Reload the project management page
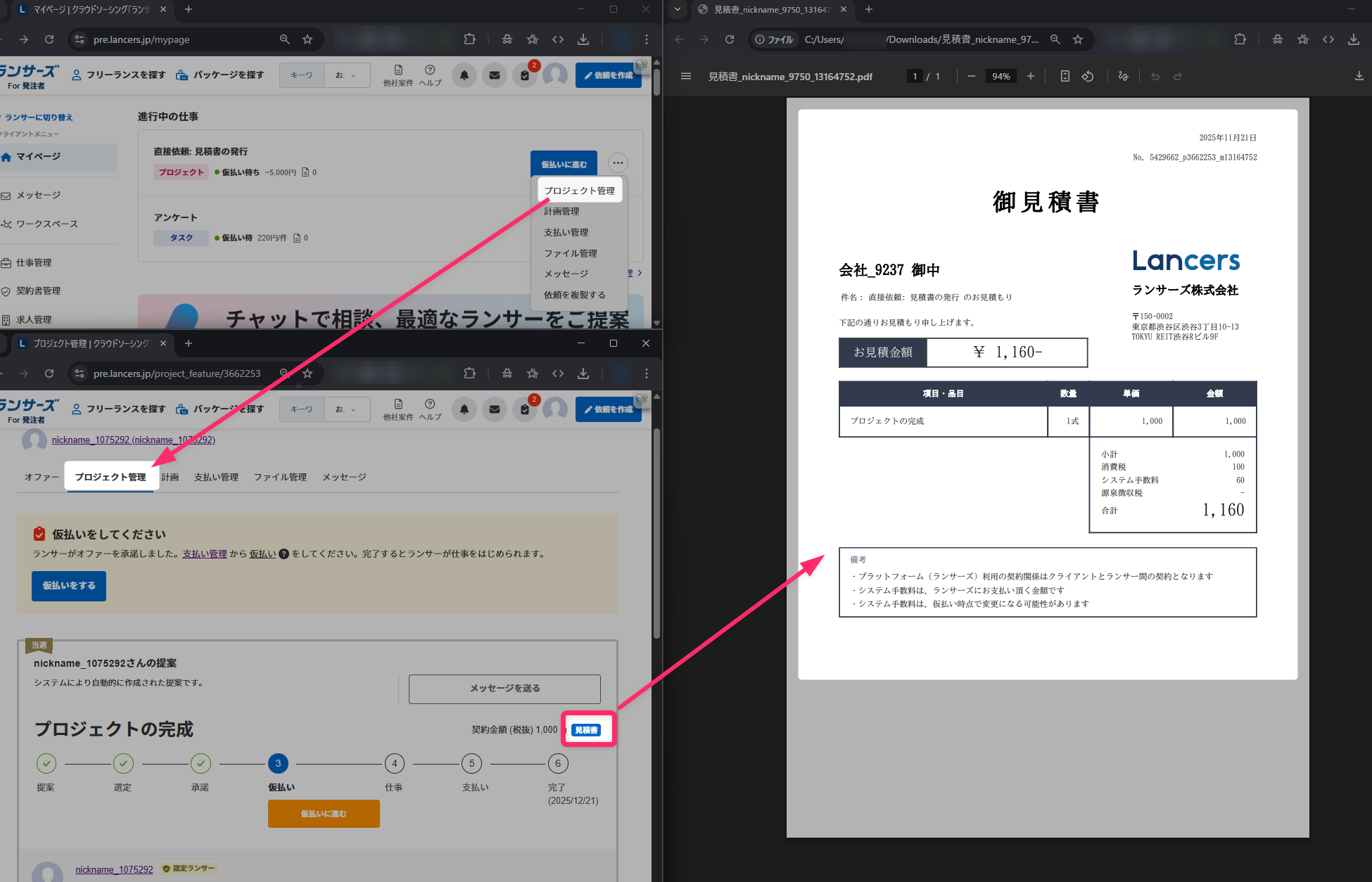This screenshot has width=1372, height=882. pos(49,373)
